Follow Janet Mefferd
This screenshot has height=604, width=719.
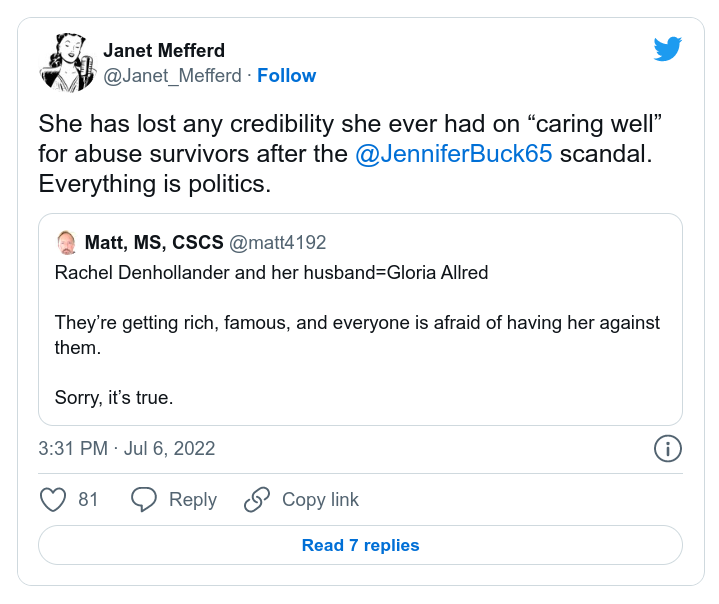tap(287, 76)
